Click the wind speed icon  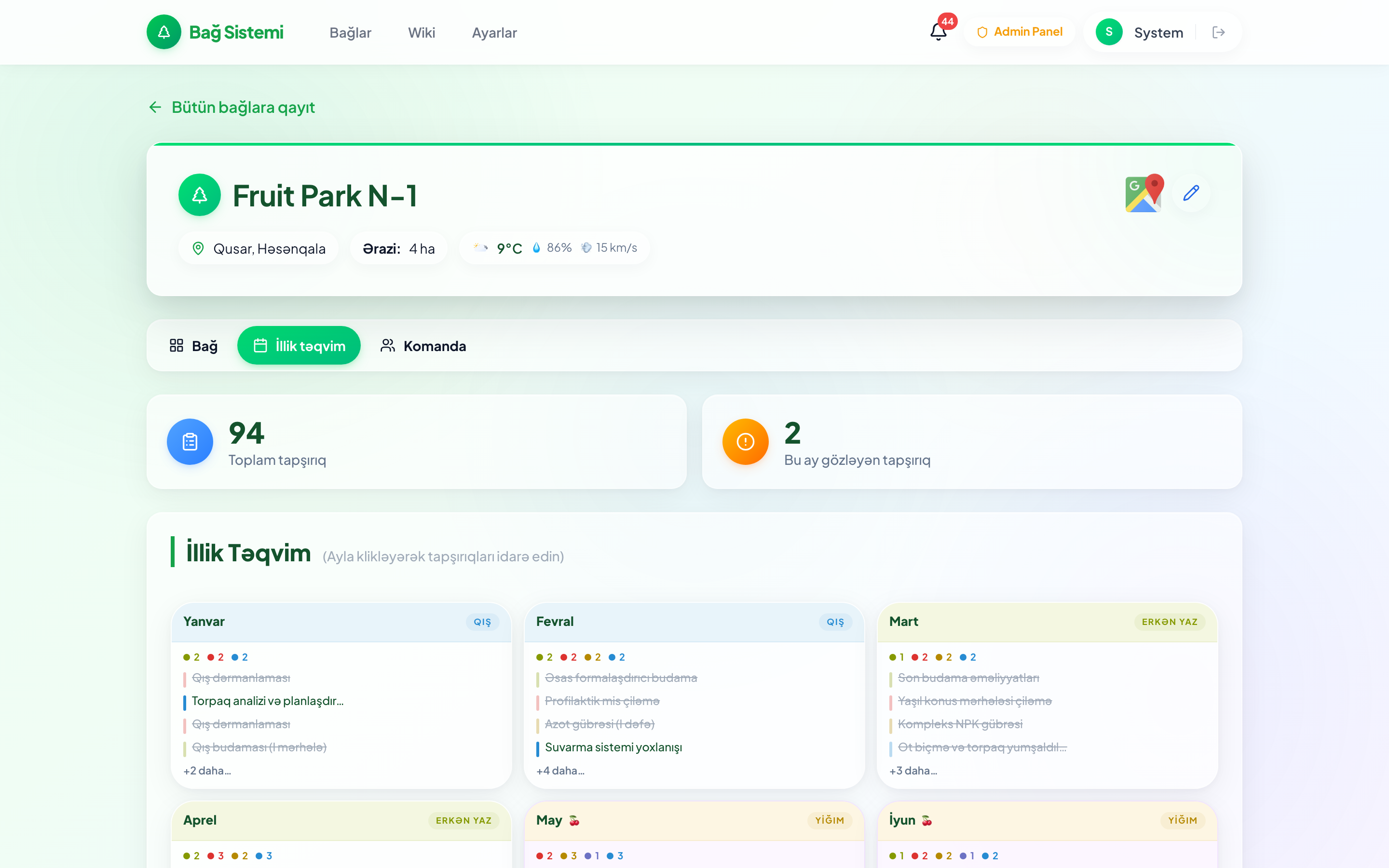coord(586,248)
